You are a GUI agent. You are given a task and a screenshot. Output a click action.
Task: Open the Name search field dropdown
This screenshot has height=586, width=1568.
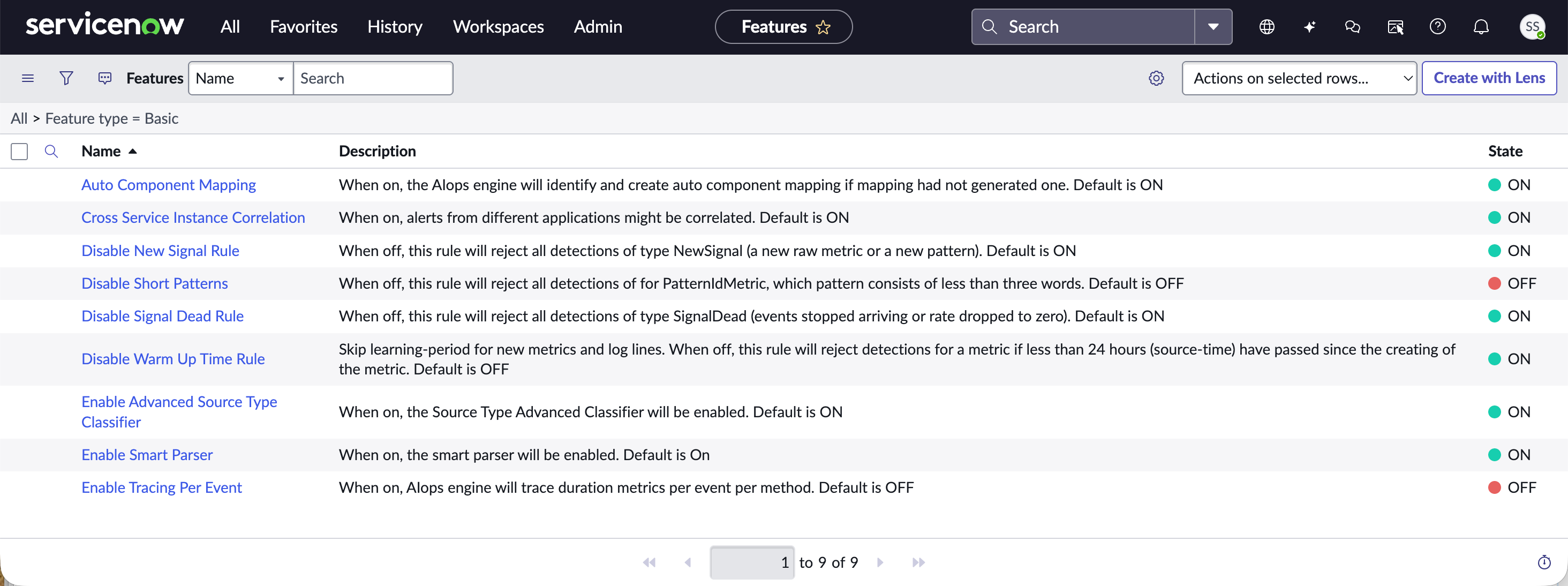(x=241, y=78)
